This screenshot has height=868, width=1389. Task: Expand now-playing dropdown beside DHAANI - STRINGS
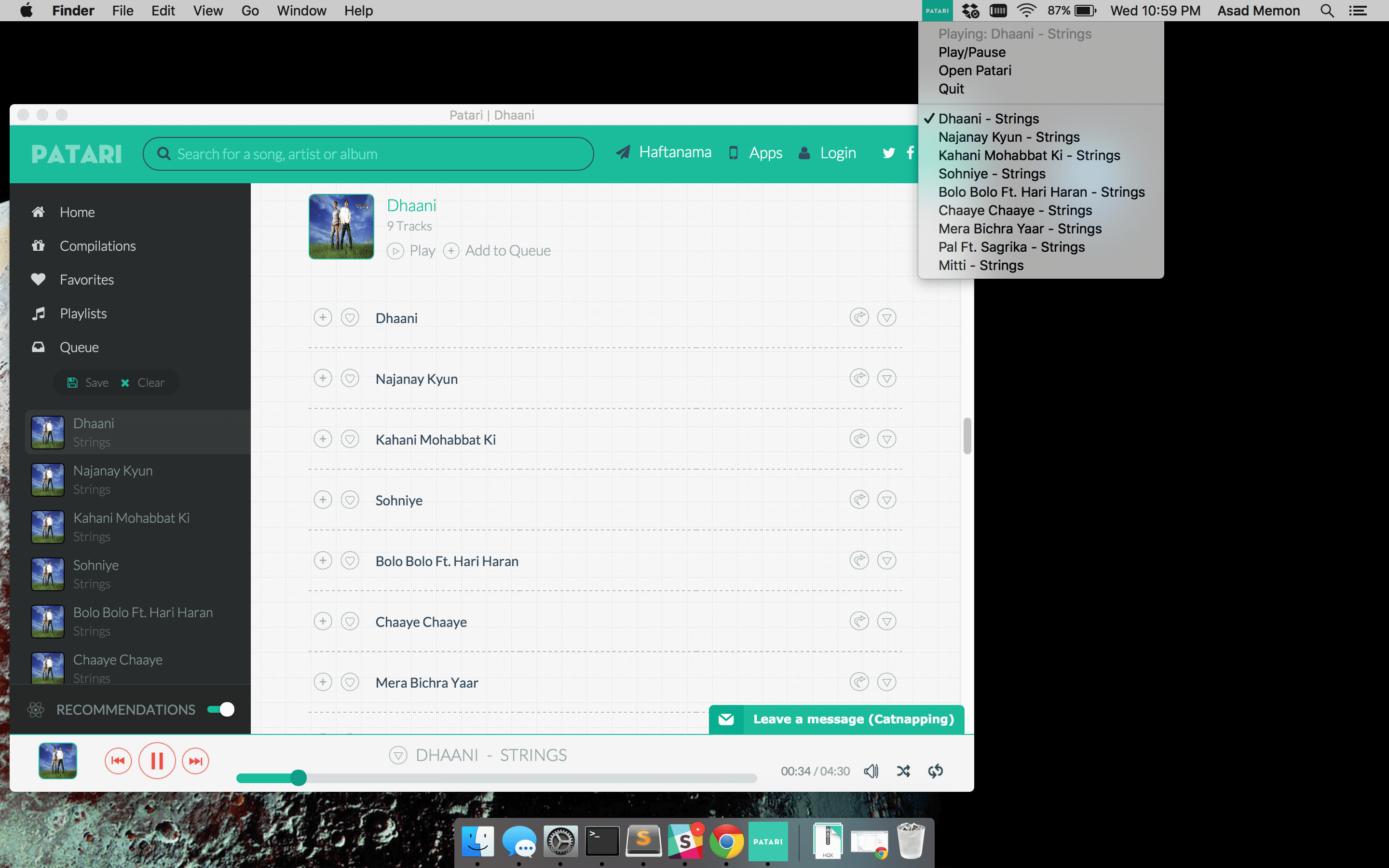tap(398, 755)
